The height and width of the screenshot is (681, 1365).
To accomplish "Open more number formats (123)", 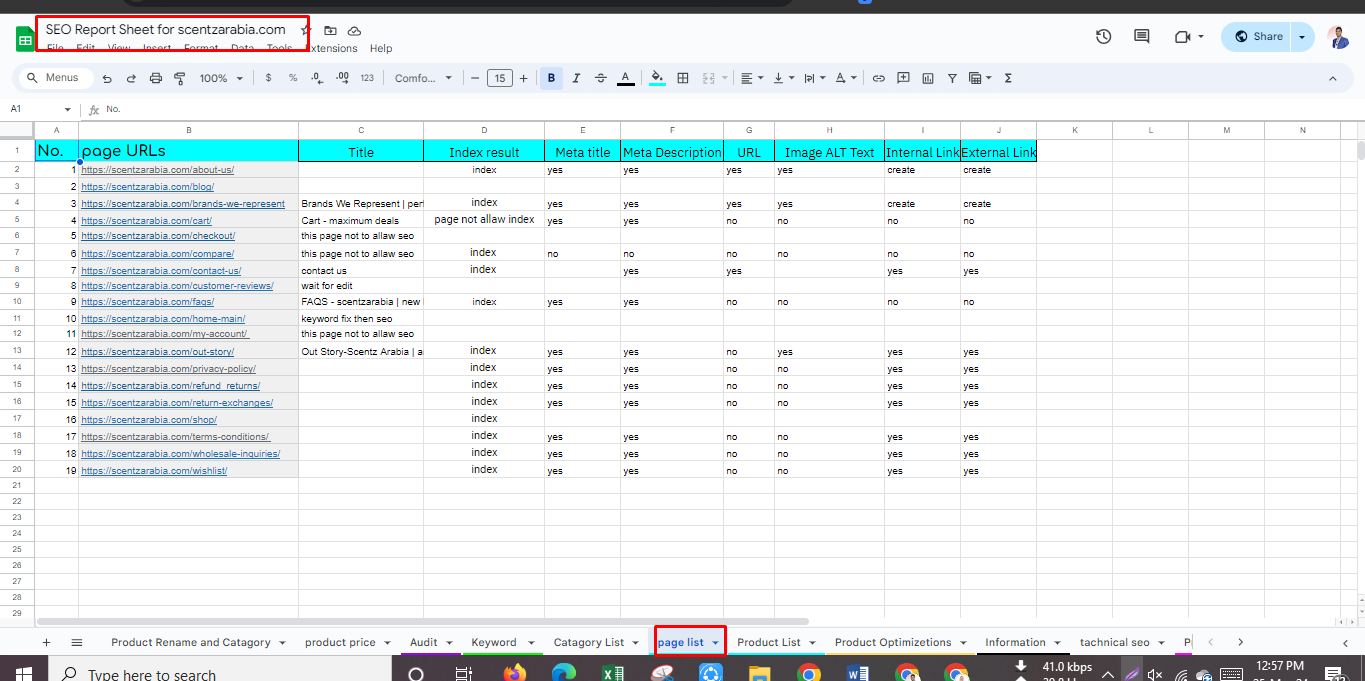I will tap(367, 78).
